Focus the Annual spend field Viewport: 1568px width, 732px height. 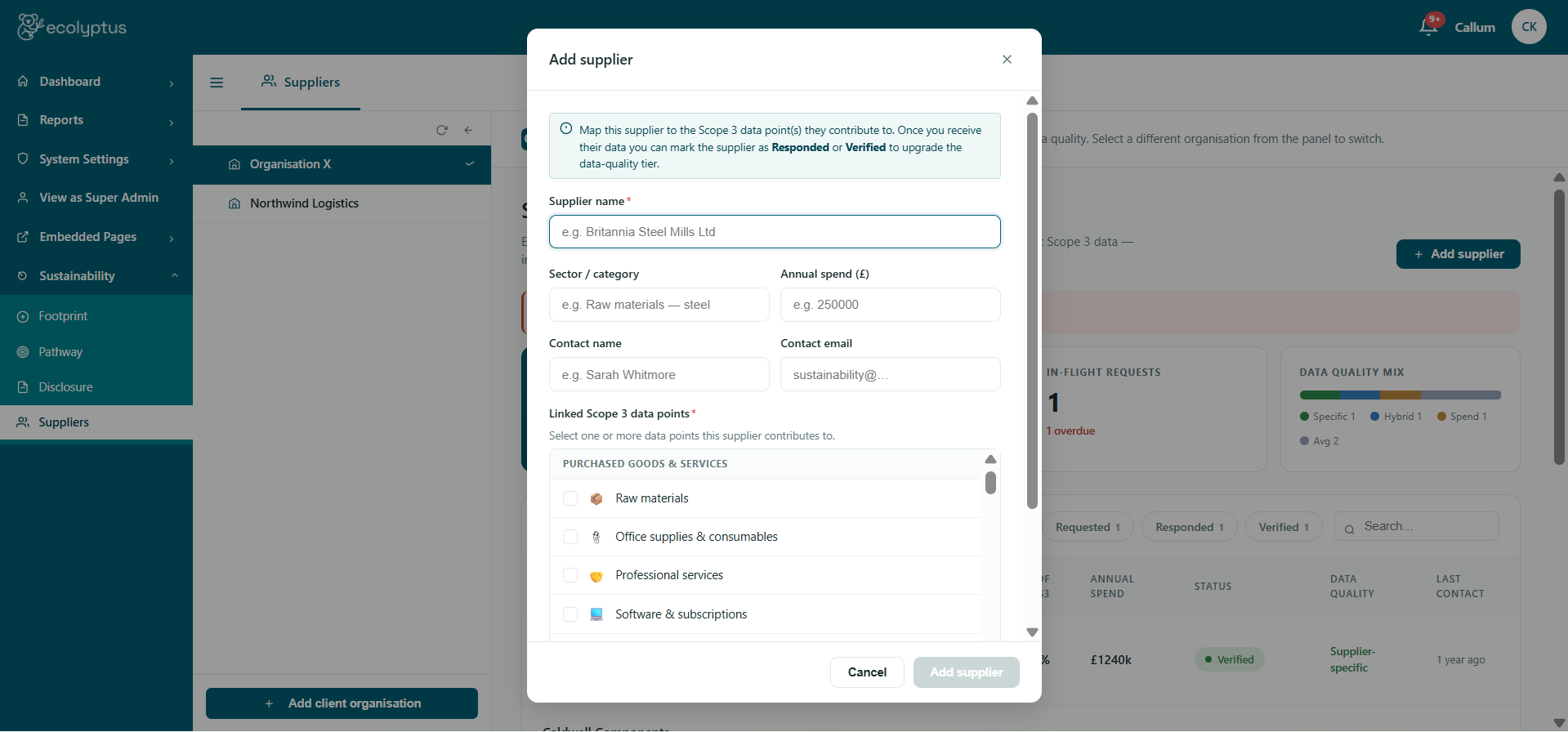(x=891, y=305)
